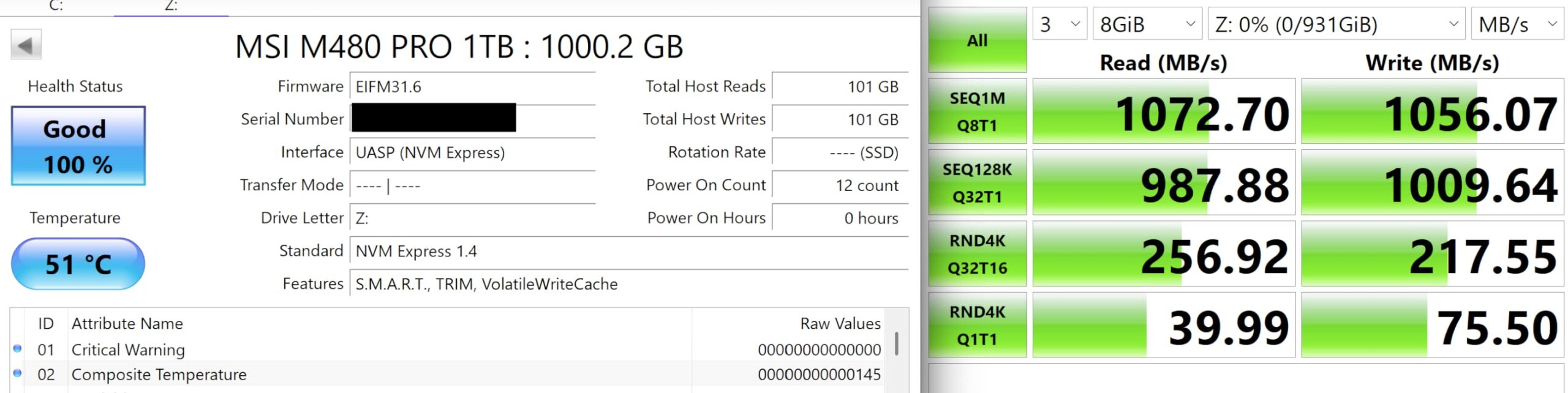Click the SEQ1M write result 1056.07
Screen dimensions: 1568x393
pos(1432,111)
